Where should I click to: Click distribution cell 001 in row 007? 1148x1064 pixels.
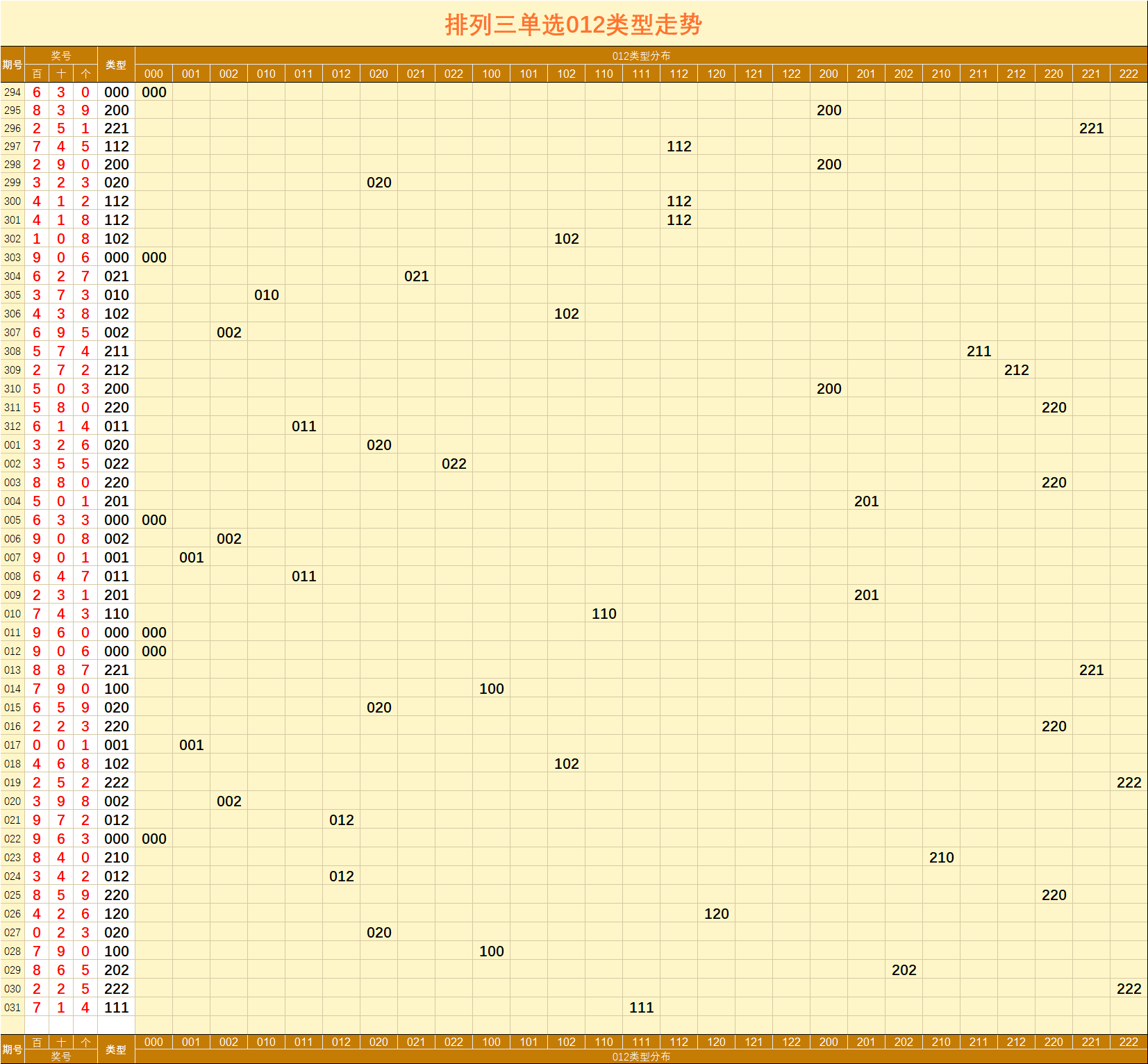click(191, 558)
